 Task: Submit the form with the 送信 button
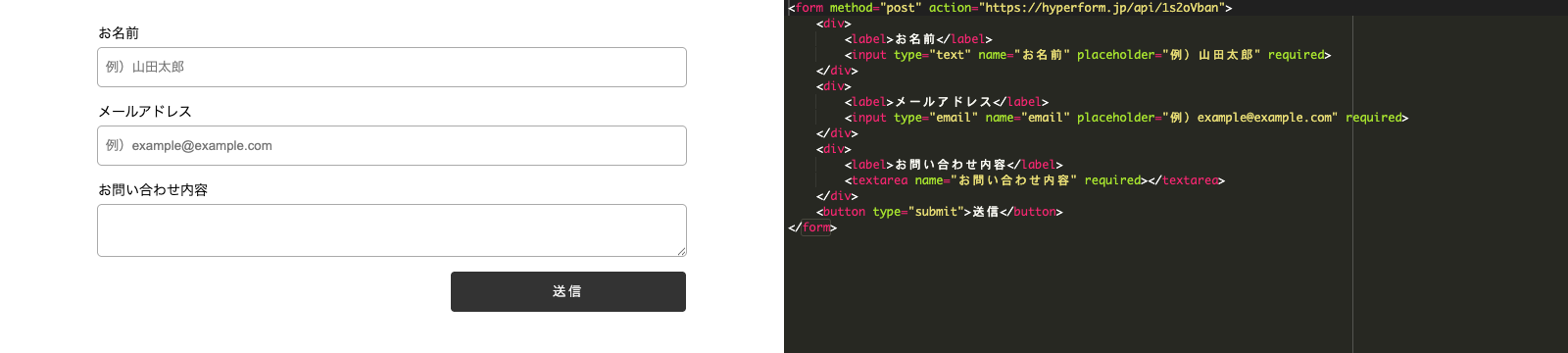pos(568,291)
